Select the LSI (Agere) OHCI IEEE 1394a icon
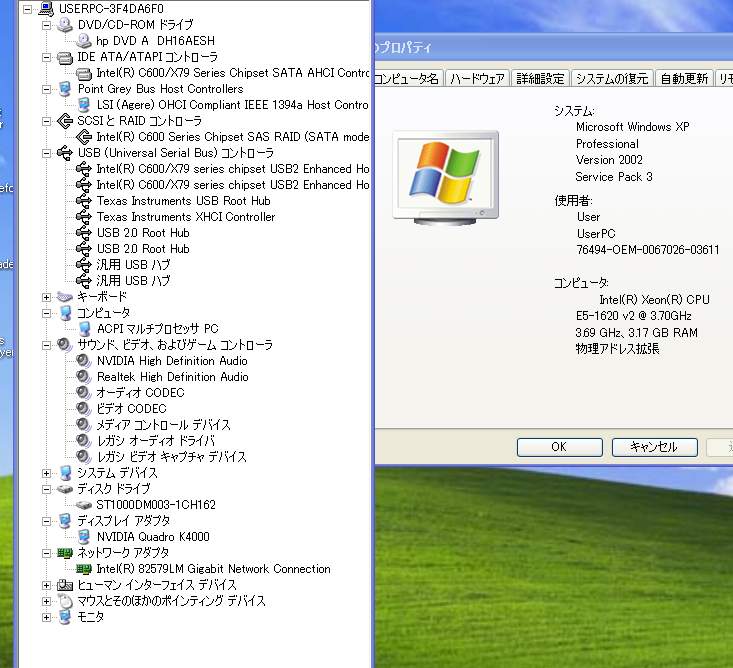Image resolution: width=733 pixels, height=668 pixels. click(84, 105)
